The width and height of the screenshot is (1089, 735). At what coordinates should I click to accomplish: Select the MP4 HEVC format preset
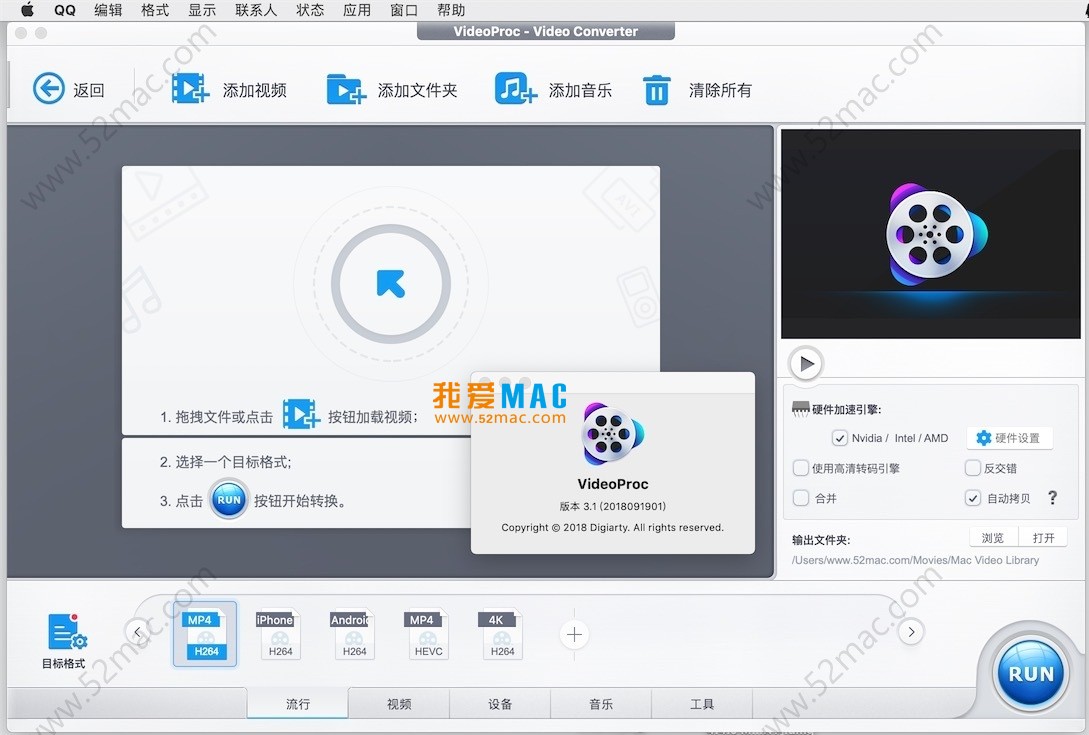[x=424, y=634]
